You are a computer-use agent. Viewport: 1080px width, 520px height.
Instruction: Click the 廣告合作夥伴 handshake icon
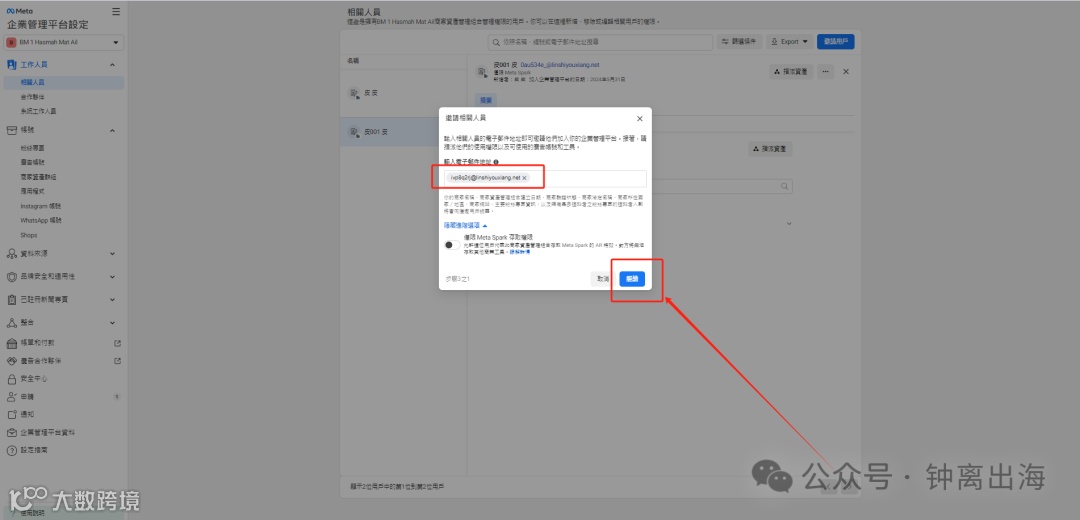(x=11, y=361)
